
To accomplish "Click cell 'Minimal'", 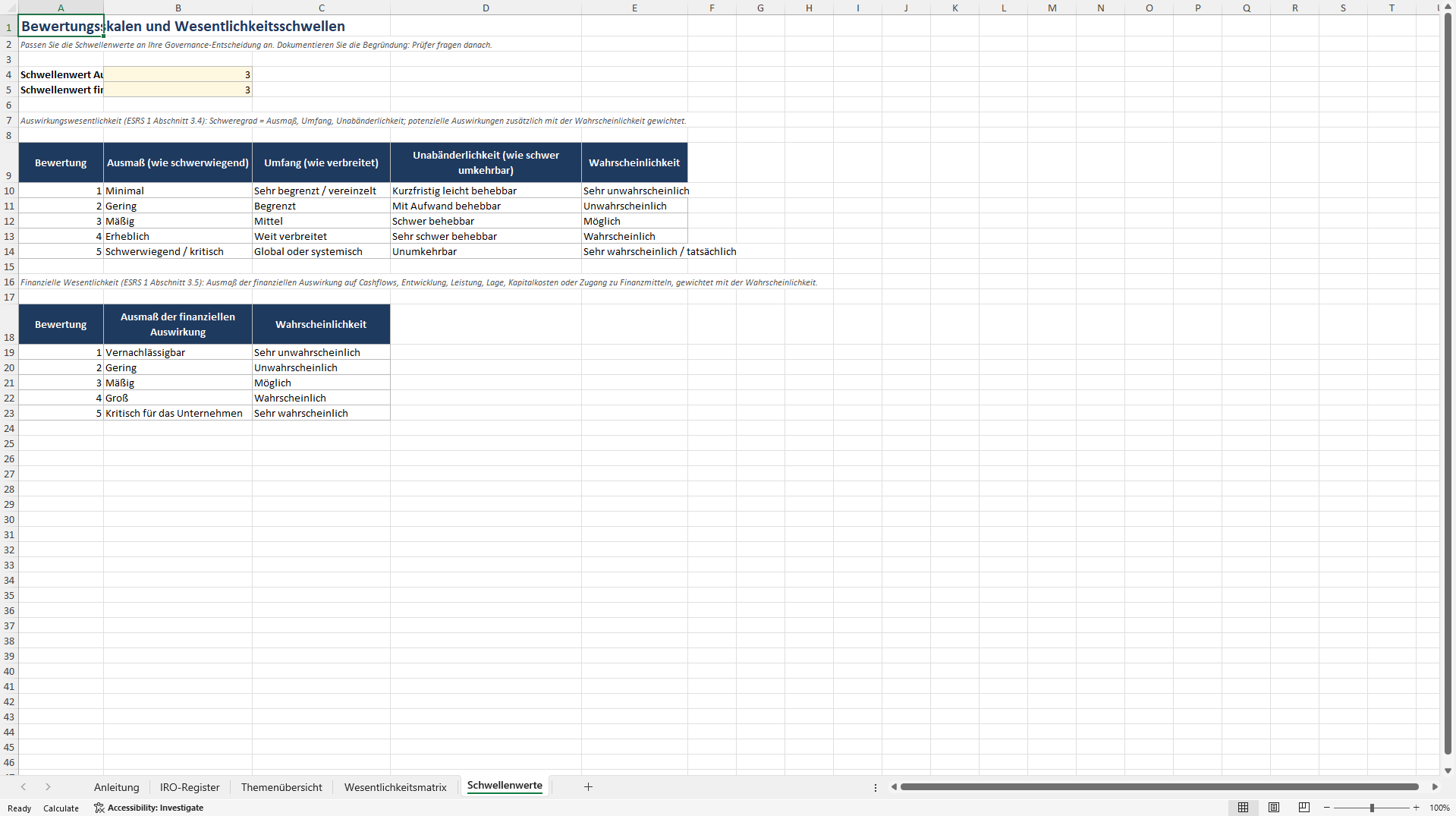I will coord(178,191).
